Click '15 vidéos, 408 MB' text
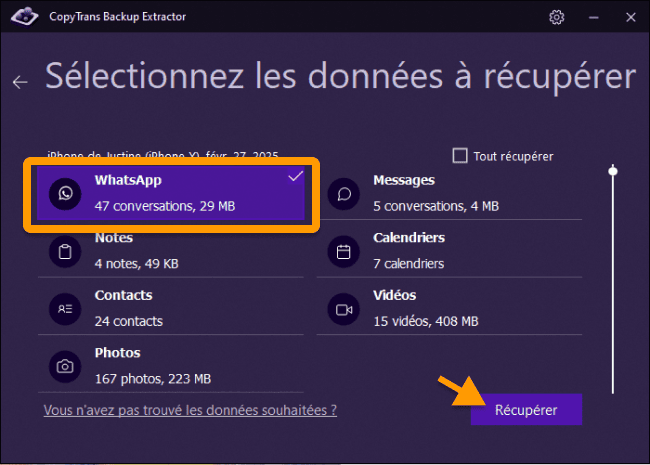This screenshot has height=465, width=650. (426, 321)
